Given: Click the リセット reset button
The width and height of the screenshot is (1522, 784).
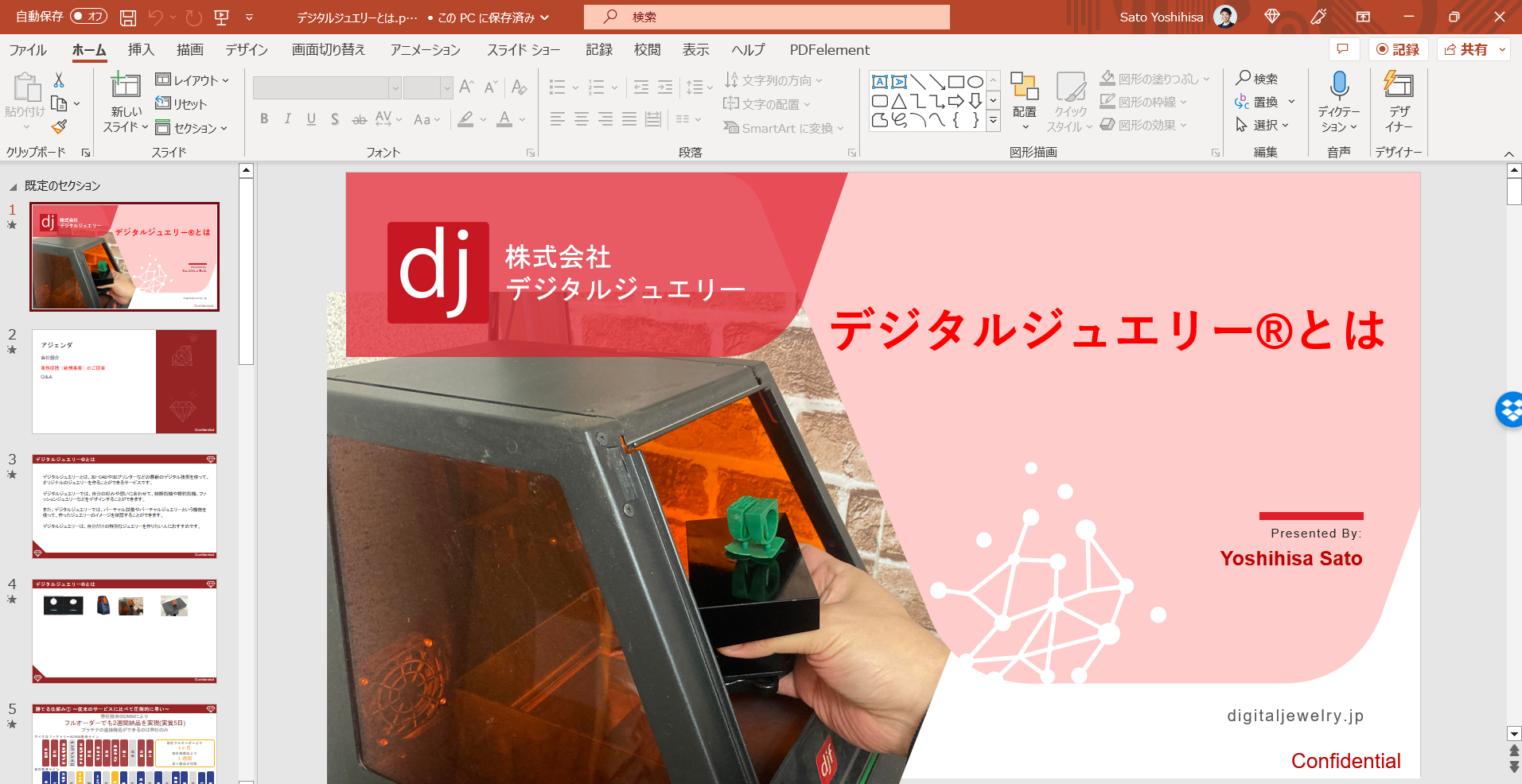Looking at the screenshot, I should tap(181, 103).
